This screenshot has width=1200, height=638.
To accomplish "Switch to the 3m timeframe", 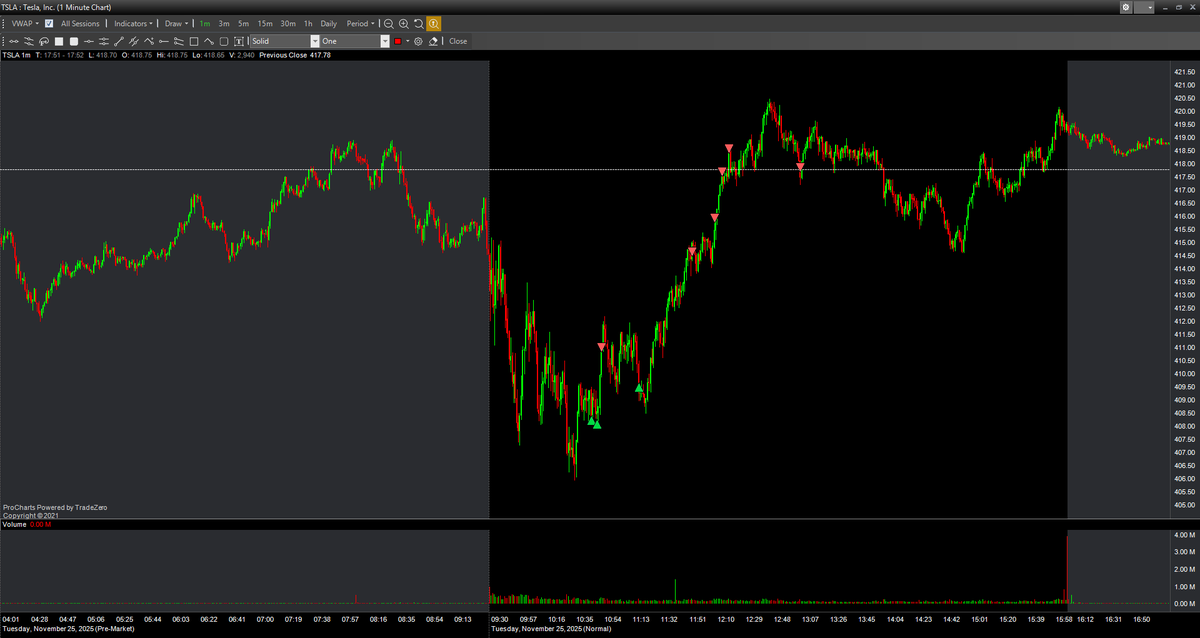I will coord(224,23).
